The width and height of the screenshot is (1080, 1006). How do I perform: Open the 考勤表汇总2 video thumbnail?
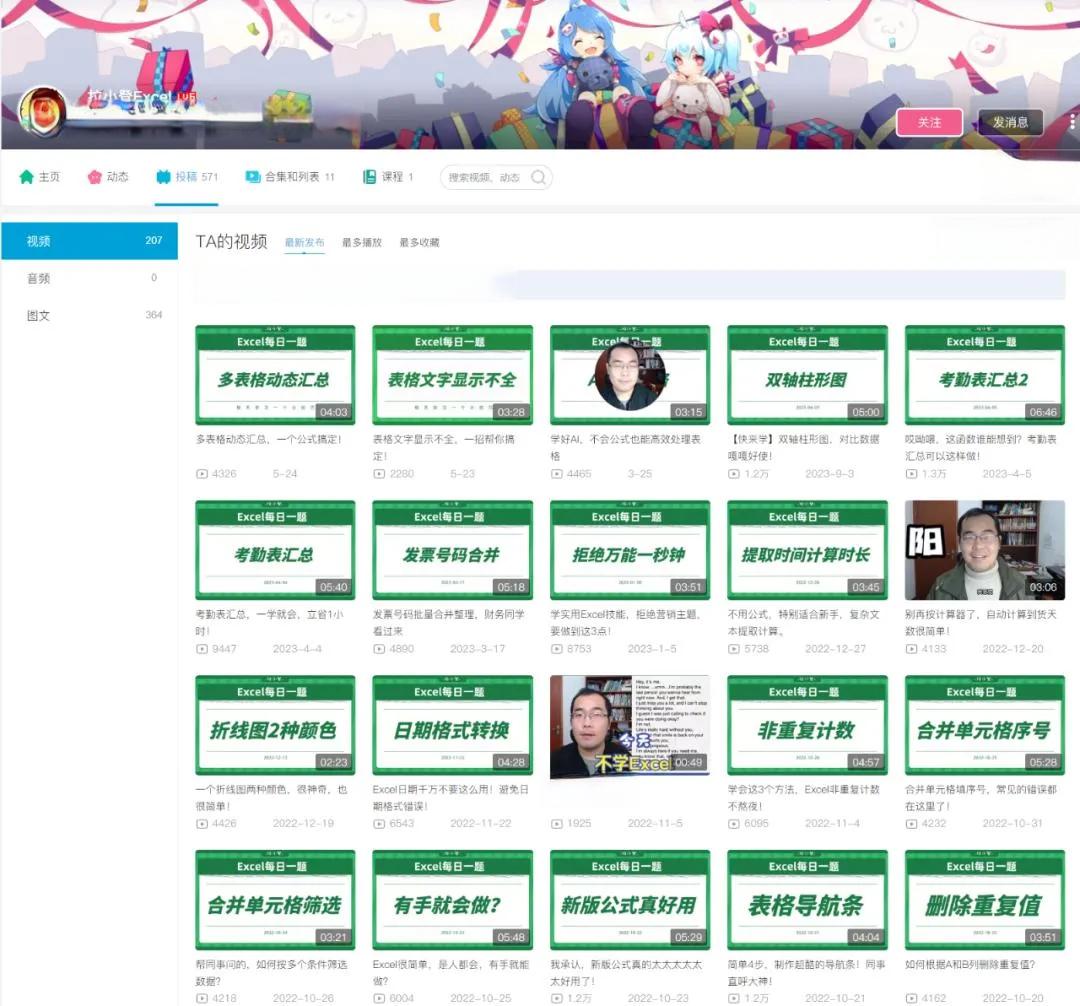click(984, 375)
